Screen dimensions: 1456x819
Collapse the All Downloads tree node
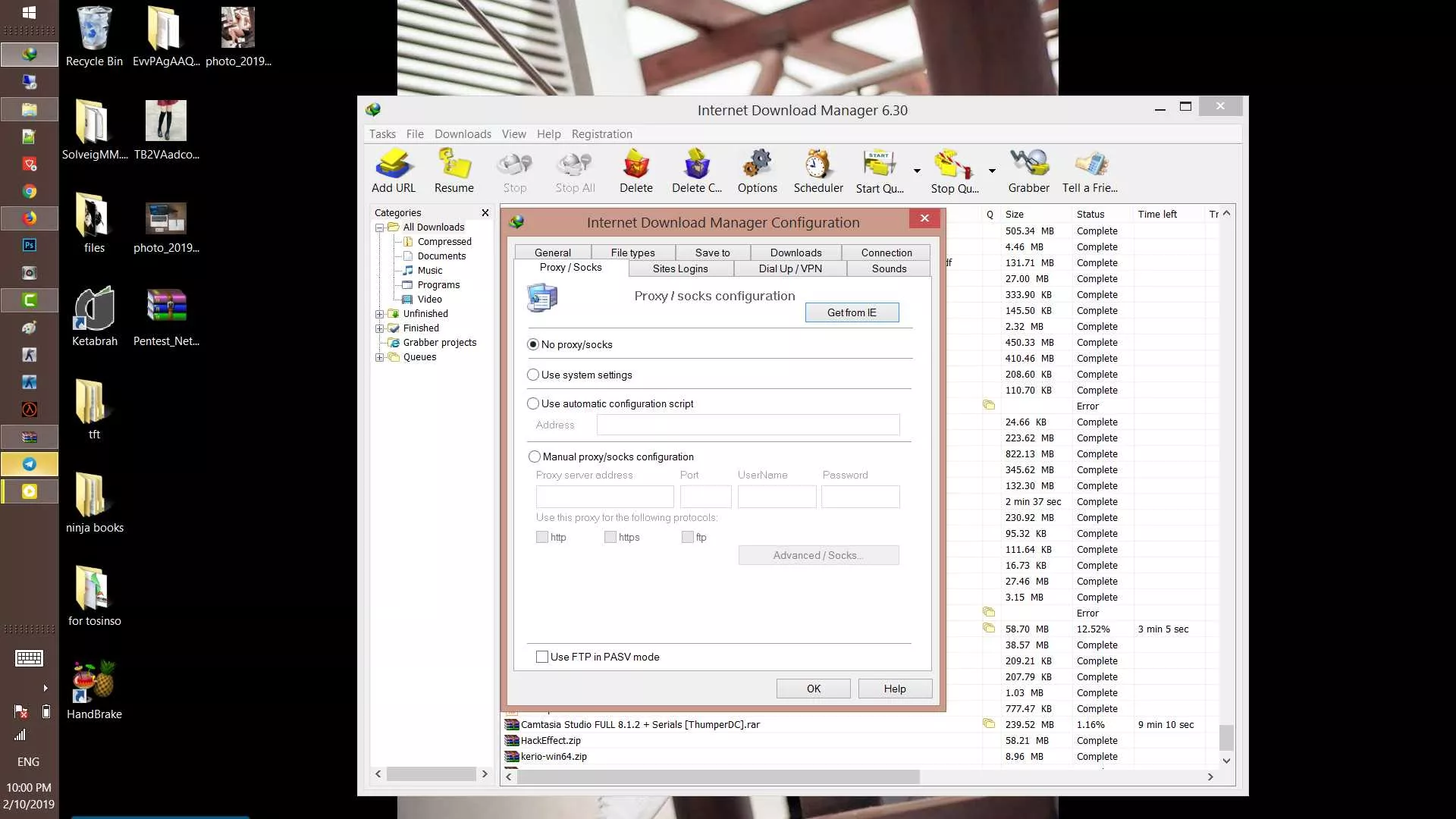click(380, 227)
